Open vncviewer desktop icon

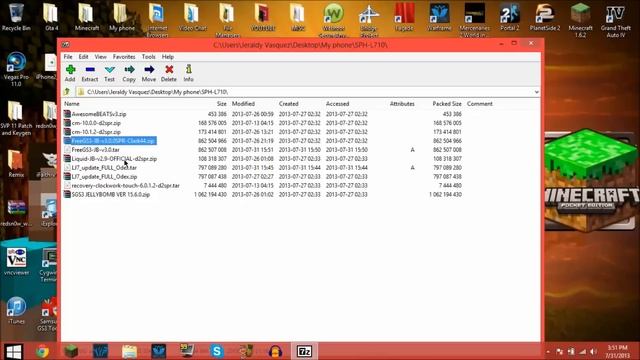16,261
